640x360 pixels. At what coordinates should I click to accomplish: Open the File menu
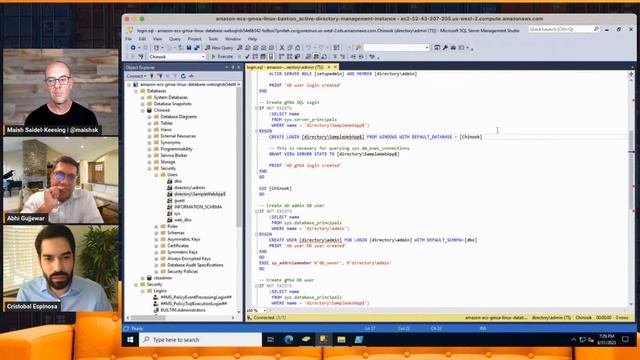coord(129,39)
